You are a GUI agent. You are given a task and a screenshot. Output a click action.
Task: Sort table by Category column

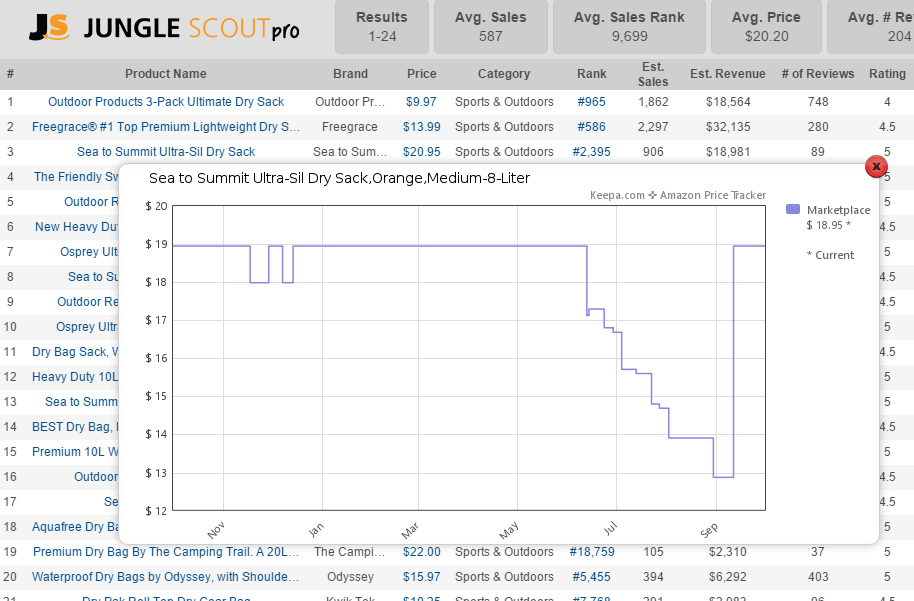click(x=504, y=74)
